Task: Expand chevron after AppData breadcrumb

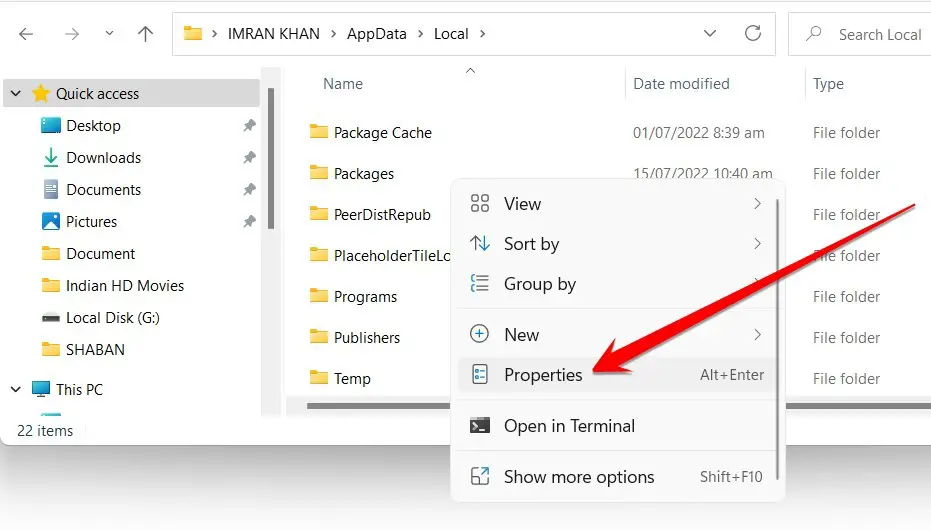Action: tap(420, 34)
